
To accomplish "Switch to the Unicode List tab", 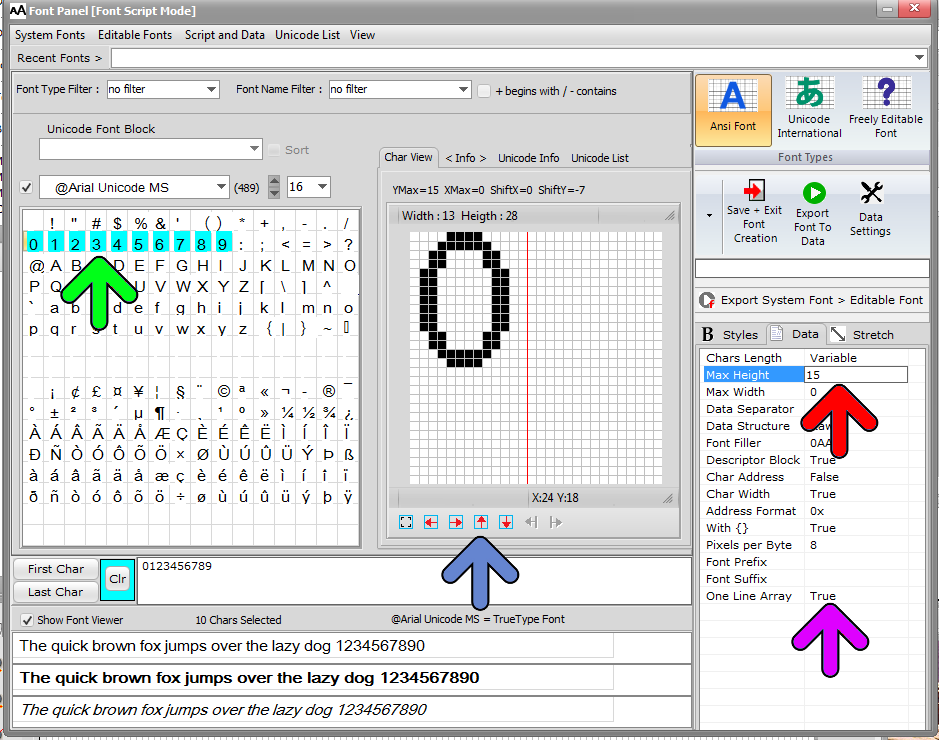I will pyautogui.click(x=600, y=158).
